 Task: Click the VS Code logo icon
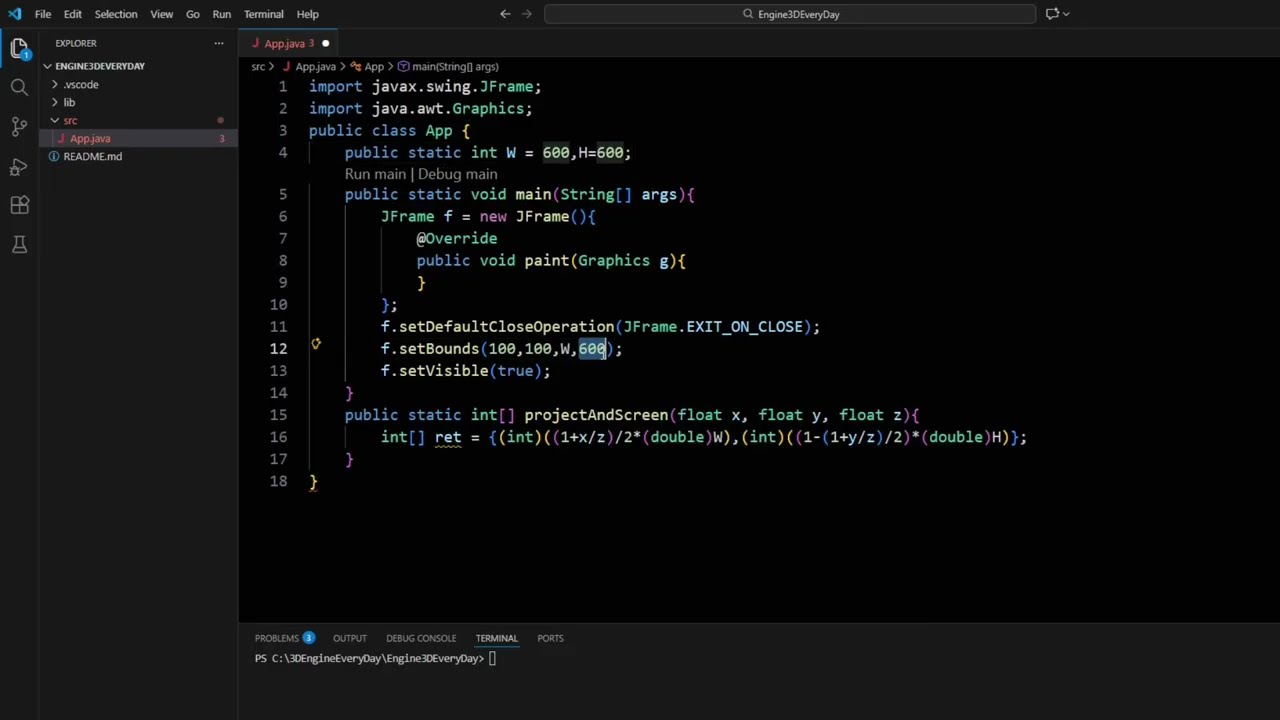[x=14, y=14]
